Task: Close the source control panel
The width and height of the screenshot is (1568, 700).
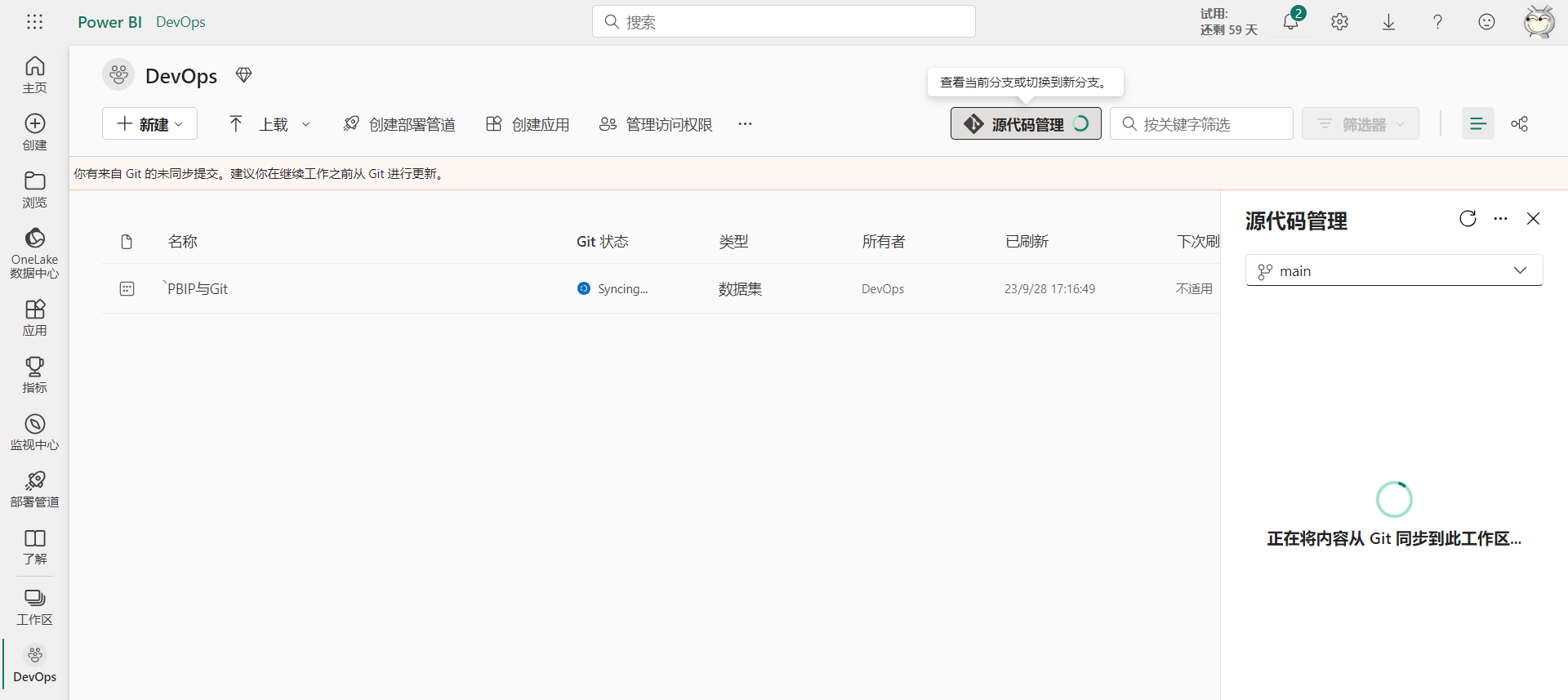Action: [1533, 219]
